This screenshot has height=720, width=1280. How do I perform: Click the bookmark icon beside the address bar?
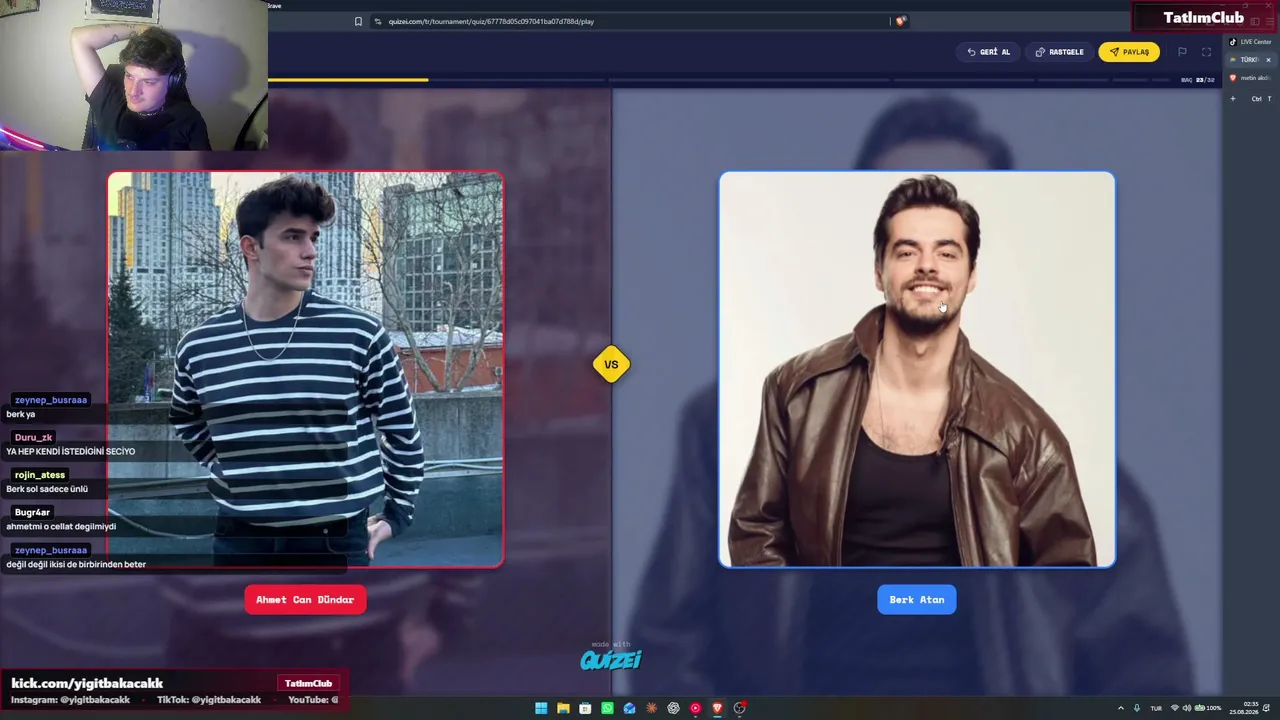(x=358, y=21)
